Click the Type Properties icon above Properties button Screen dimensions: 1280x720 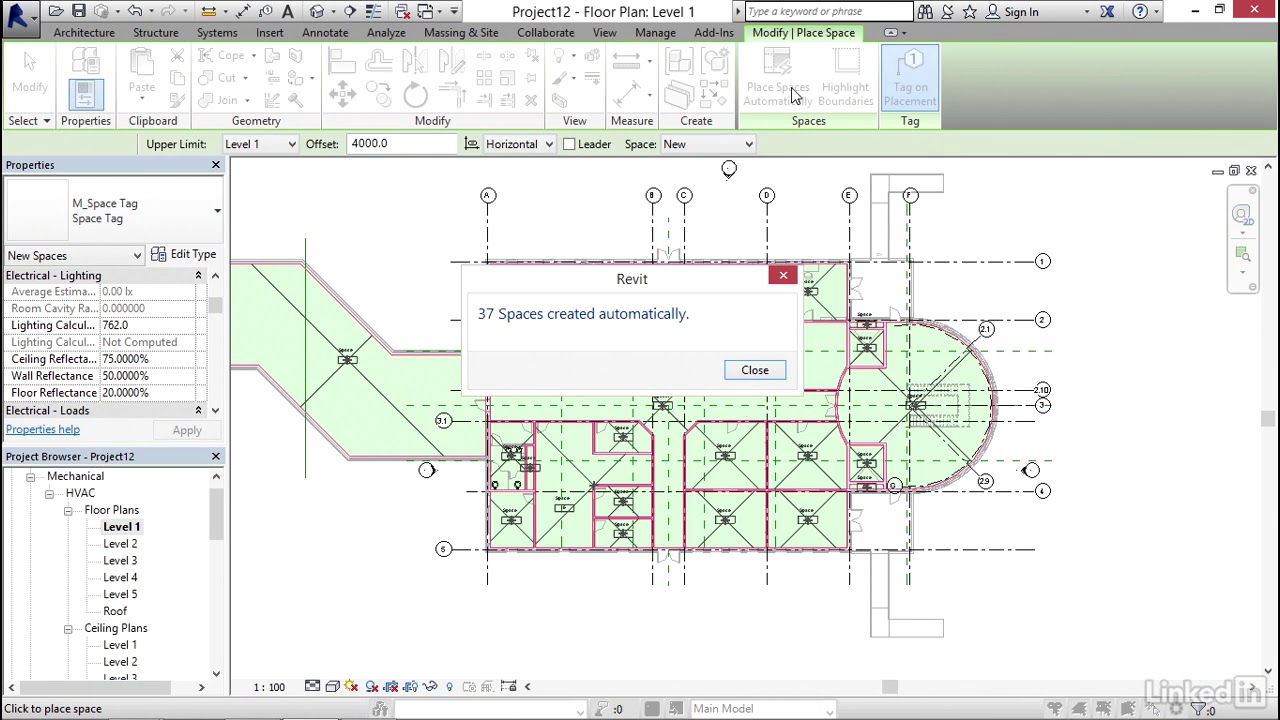tap(85, 63)
